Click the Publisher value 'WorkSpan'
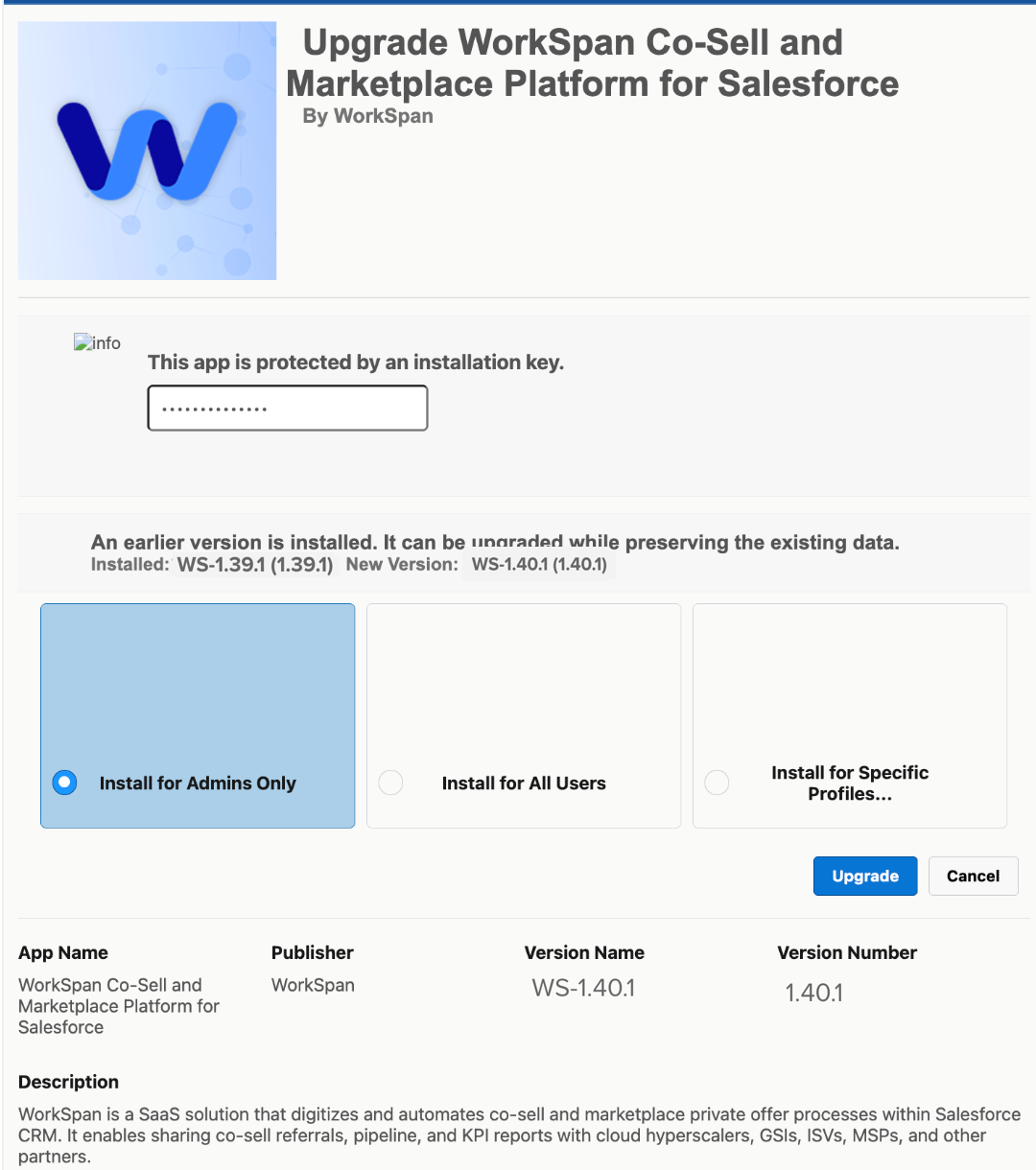The height and width of the screenshot is (1170, 1036). (313, 985)
